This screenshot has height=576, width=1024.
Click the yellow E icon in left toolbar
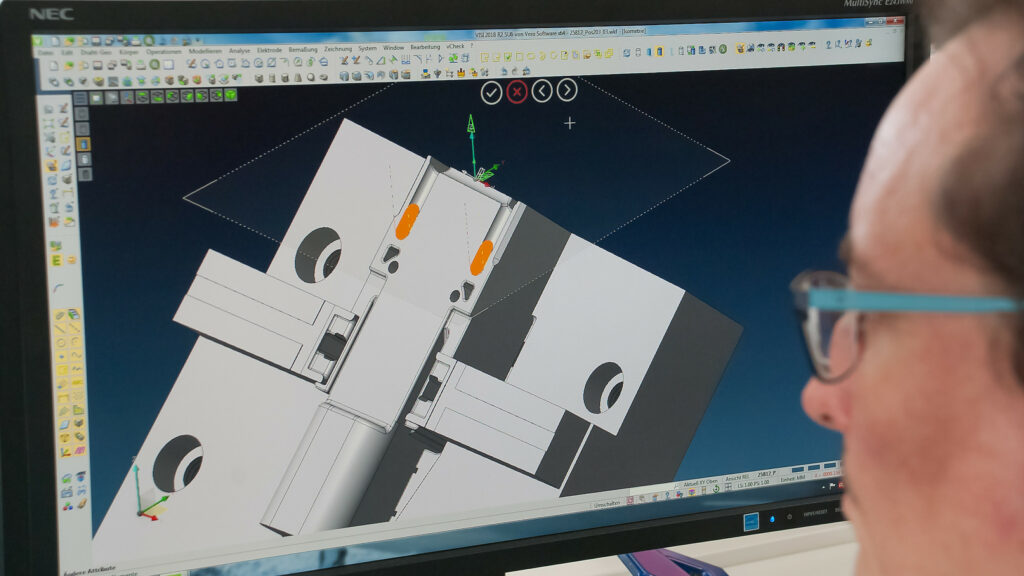tap(56, 261)
